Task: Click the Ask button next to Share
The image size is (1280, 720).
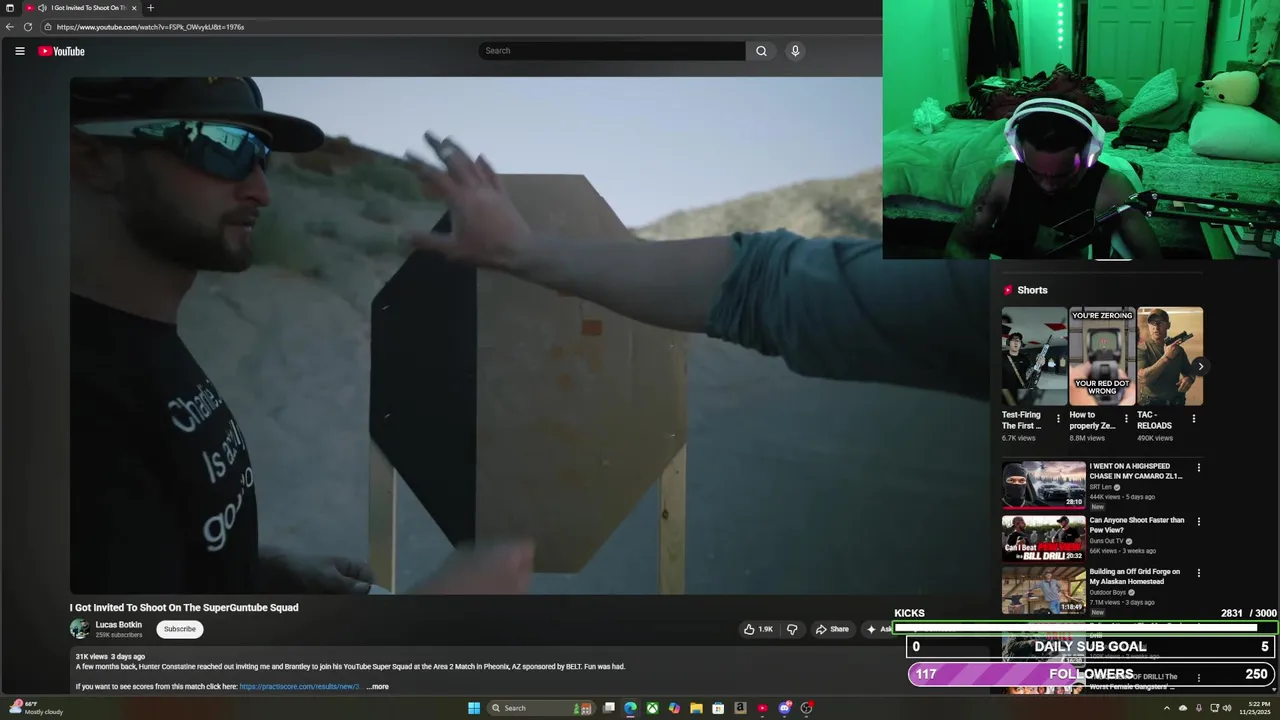Action: [878, 629]
